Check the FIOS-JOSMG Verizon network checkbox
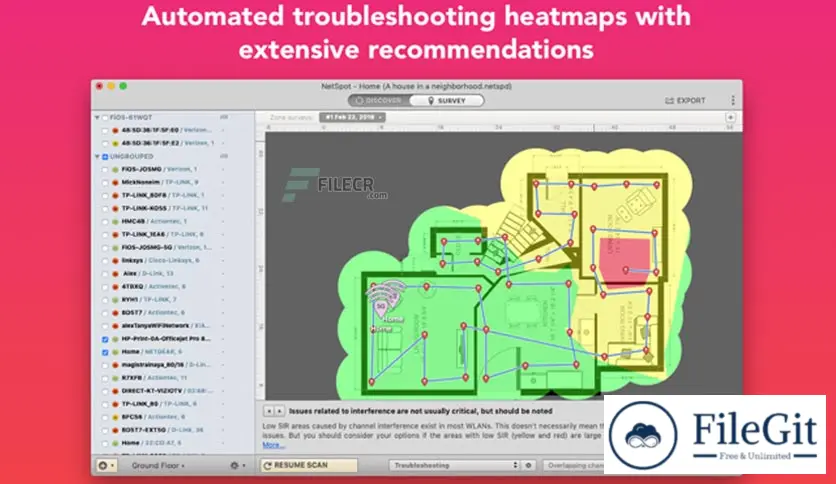Screen dimensions: 836x484 pyautogui.click(x=105, y=170)
